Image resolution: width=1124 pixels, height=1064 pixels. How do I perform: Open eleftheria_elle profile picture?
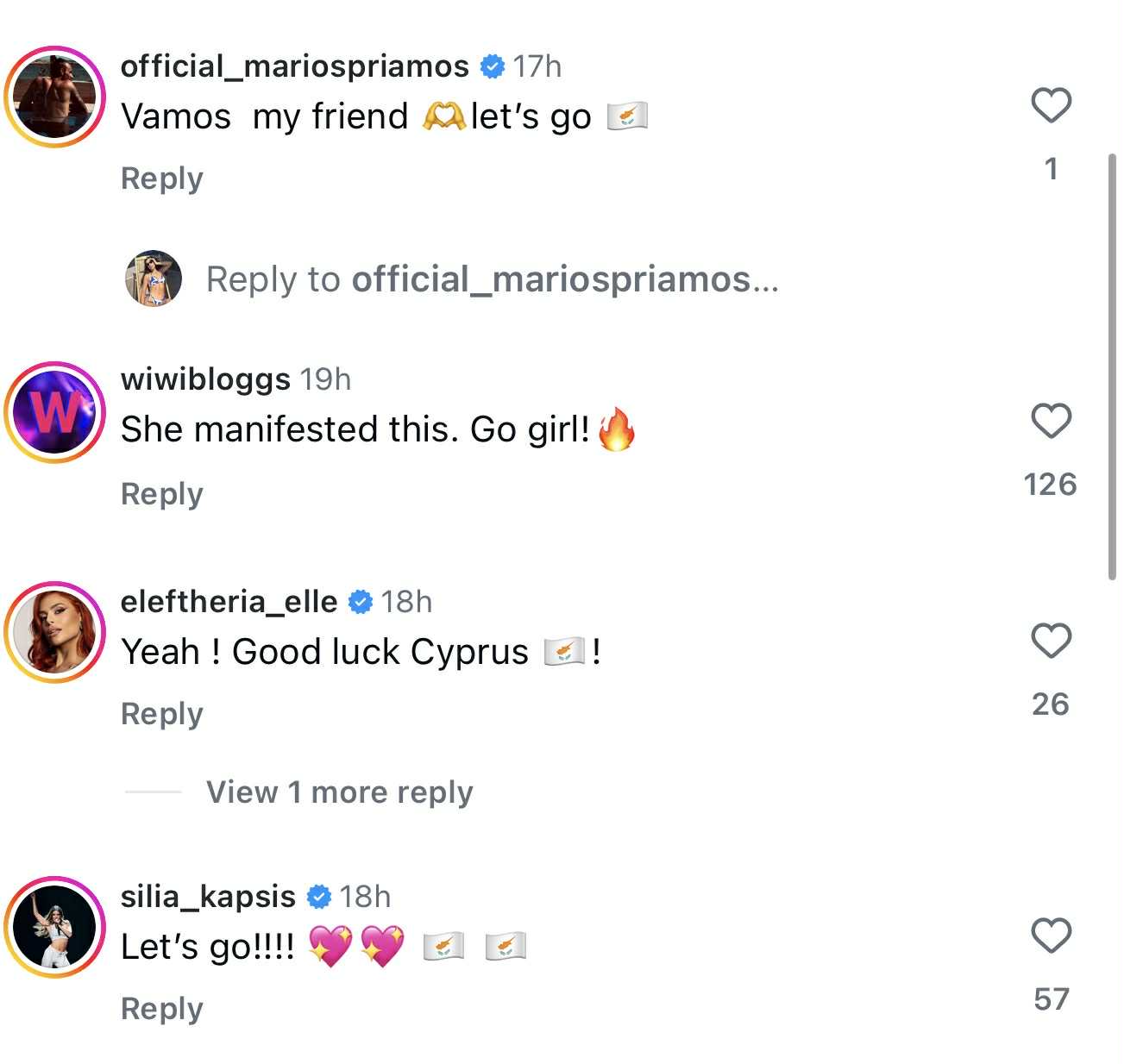(55, 632)
